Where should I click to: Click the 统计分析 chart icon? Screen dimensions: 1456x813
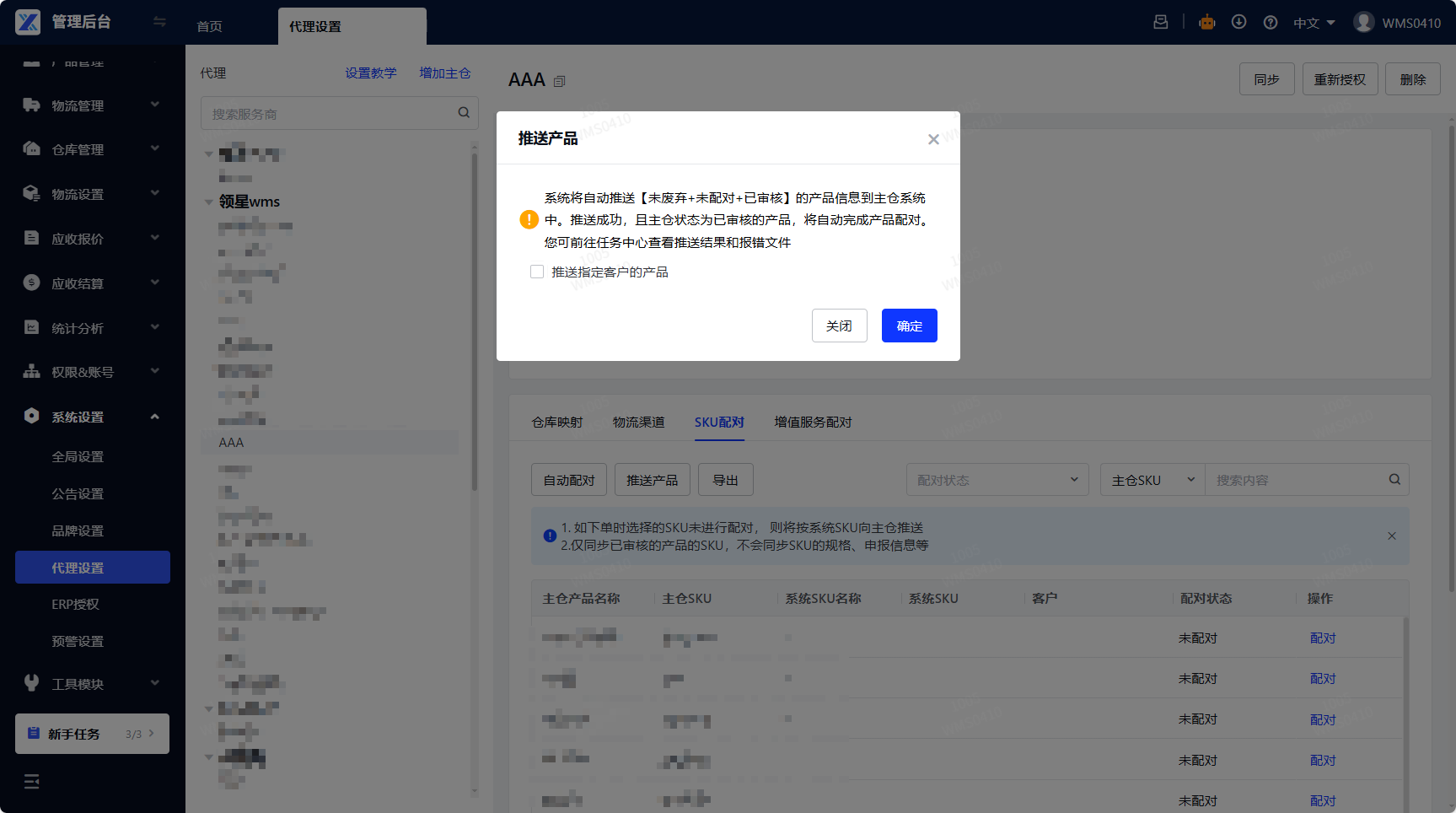[x=31, y=327]
